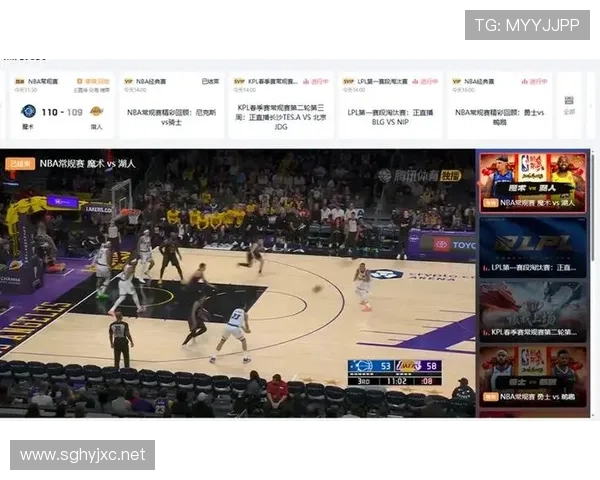The image size is (600, 480).
Task: Select 魔术 vs 湖人 thumbnail in sidebar
Action: [533, 183]
